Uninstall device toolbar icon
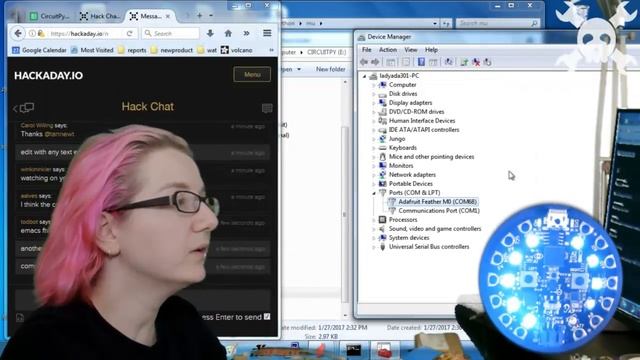 coord(476,62)
